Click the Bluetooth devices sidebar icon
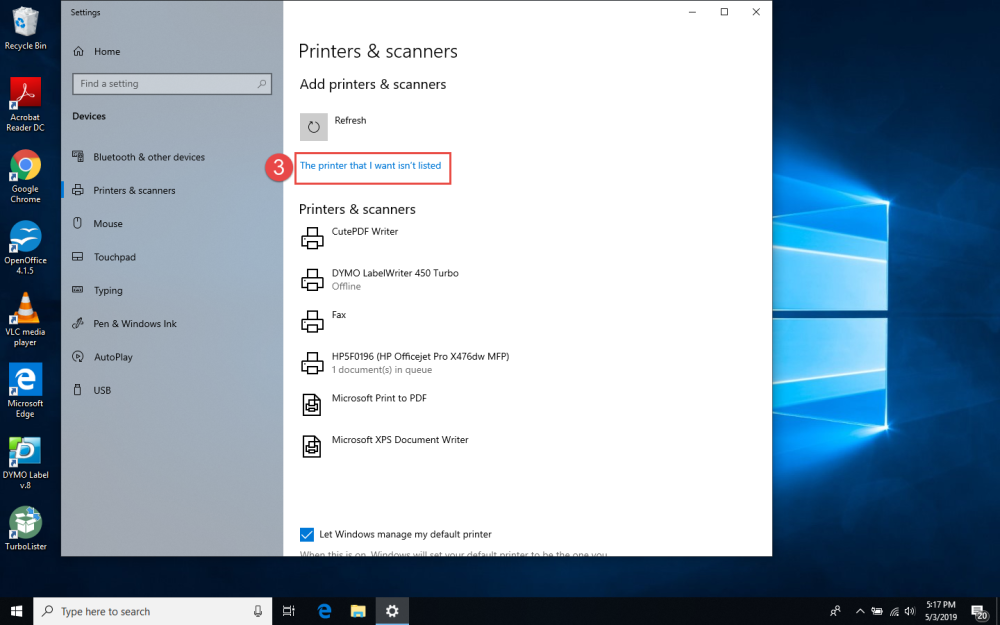The width and height of the screenshot is (1000, 625). 78,156
